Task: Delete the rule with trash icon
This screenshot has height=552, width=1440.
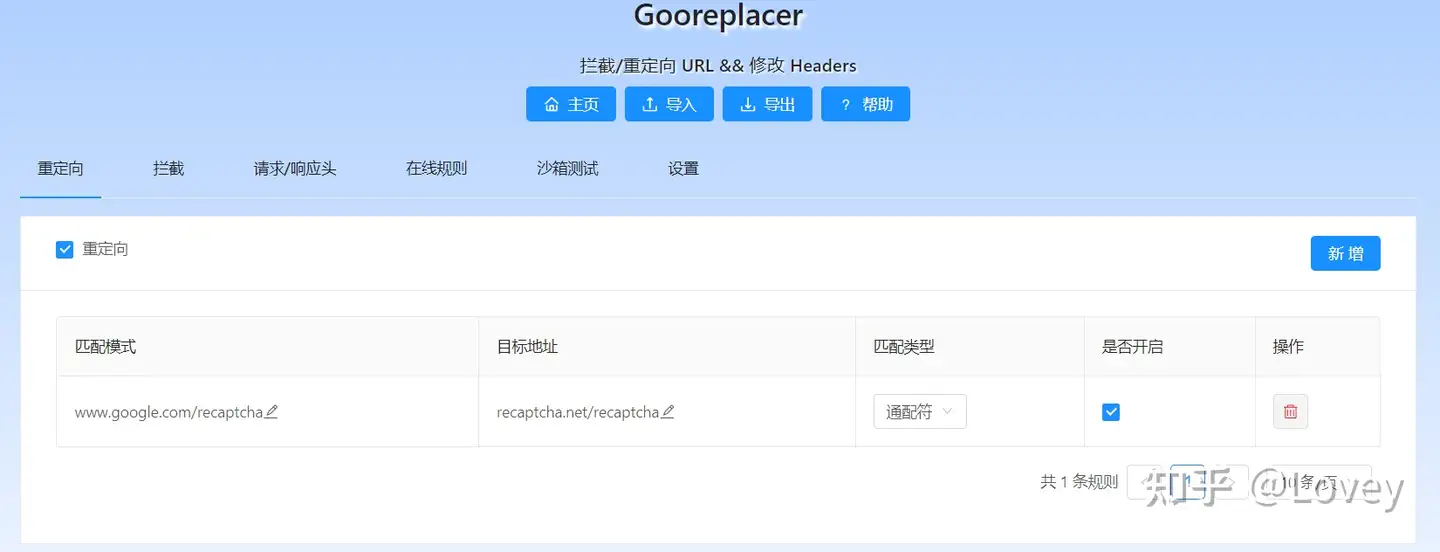Action: click(x=1290, y=412)
